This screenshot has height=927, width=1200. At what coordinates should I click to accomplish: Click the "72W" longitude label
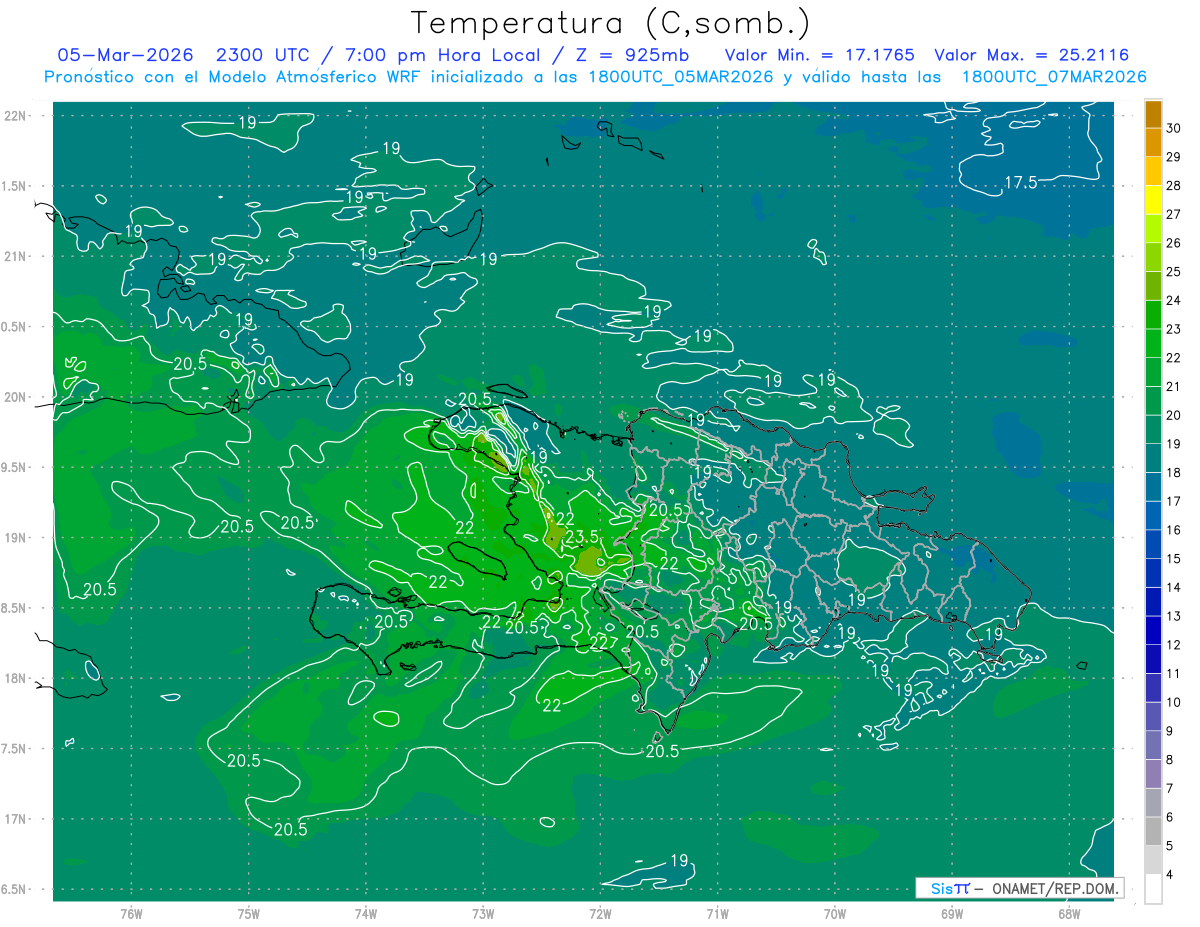pos(600,913)
